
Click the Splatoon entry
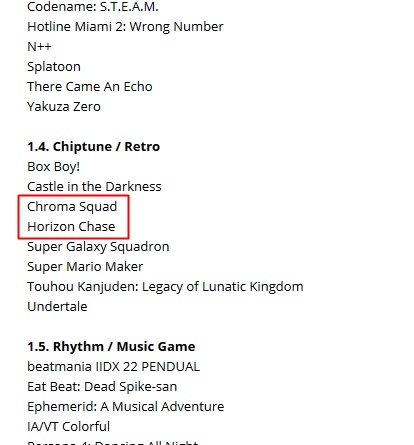(x=54, y=67)
